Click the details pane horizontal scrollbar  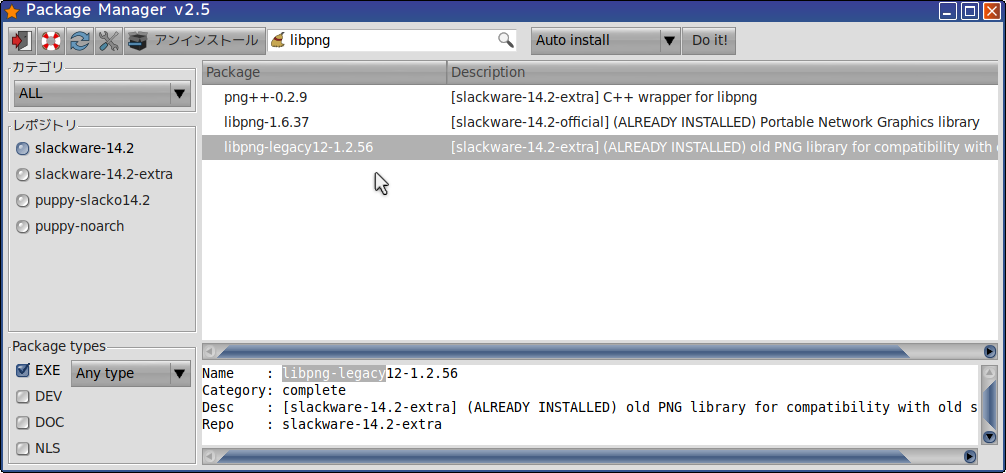tap(565, 456)
